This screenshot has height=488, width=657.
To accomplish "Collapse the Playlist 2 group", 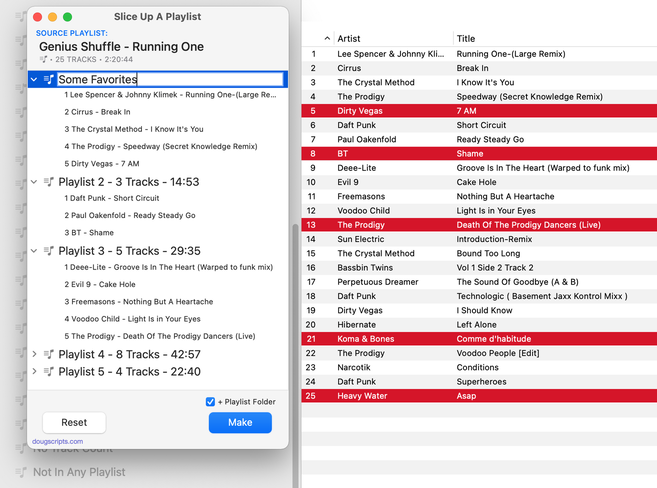I will click(x=34, y=182).
